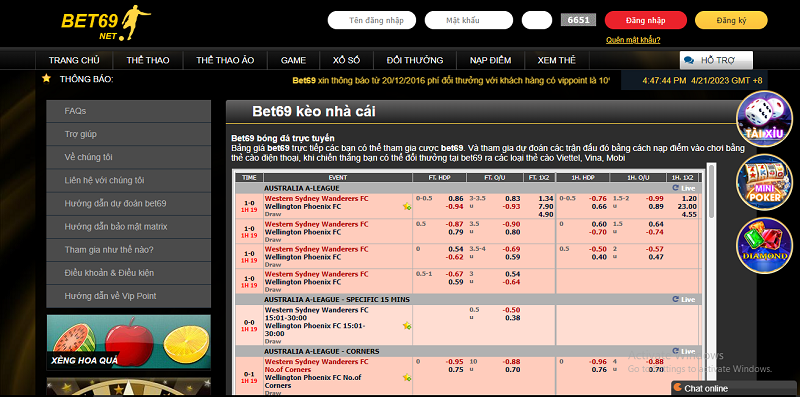The image size is (800, 397).
Task: Click 1H 1X2 odds 4.55
Action: pos(689,215)
